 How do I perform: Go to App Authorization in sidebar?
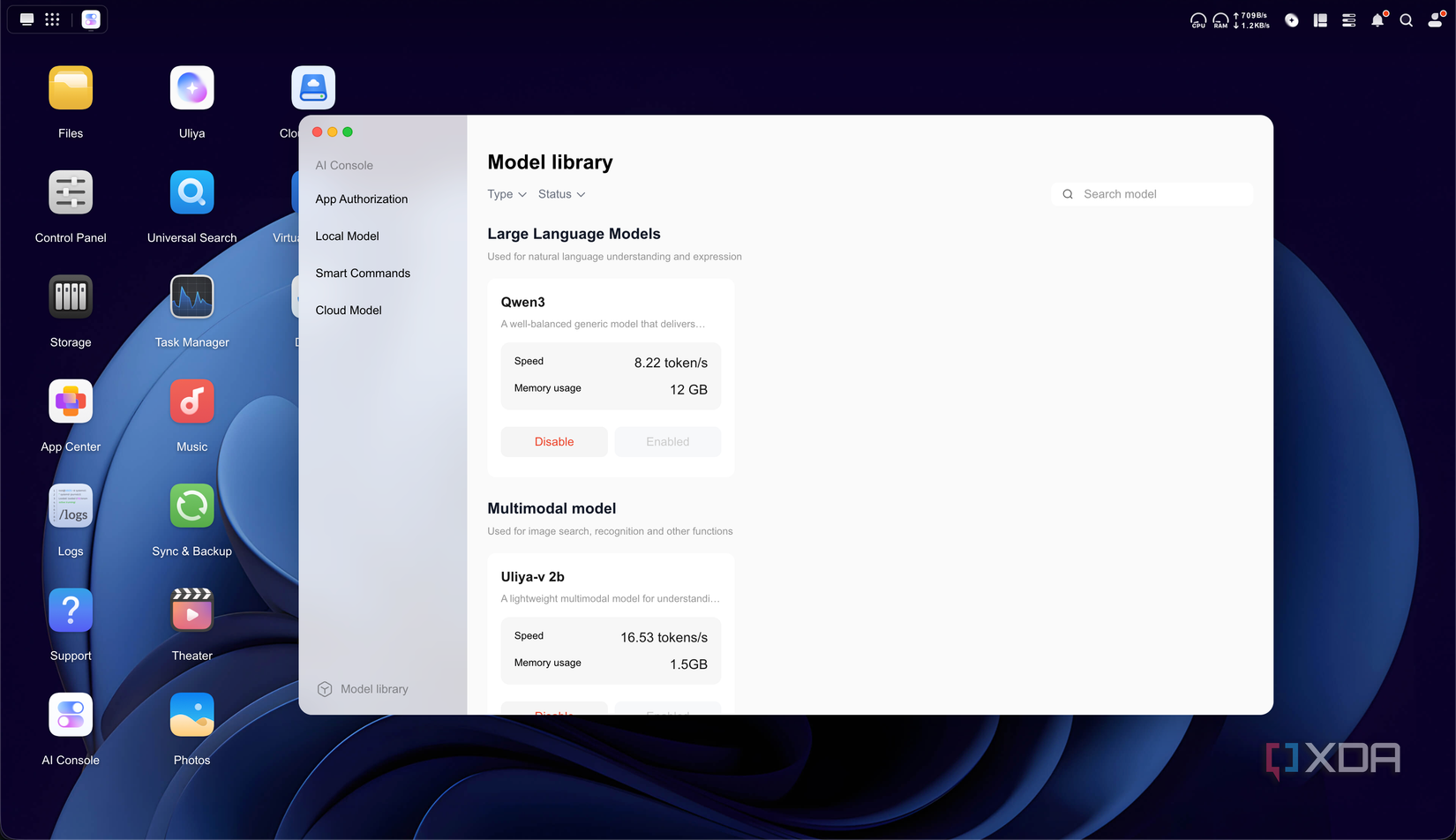[x=362, y=199]
